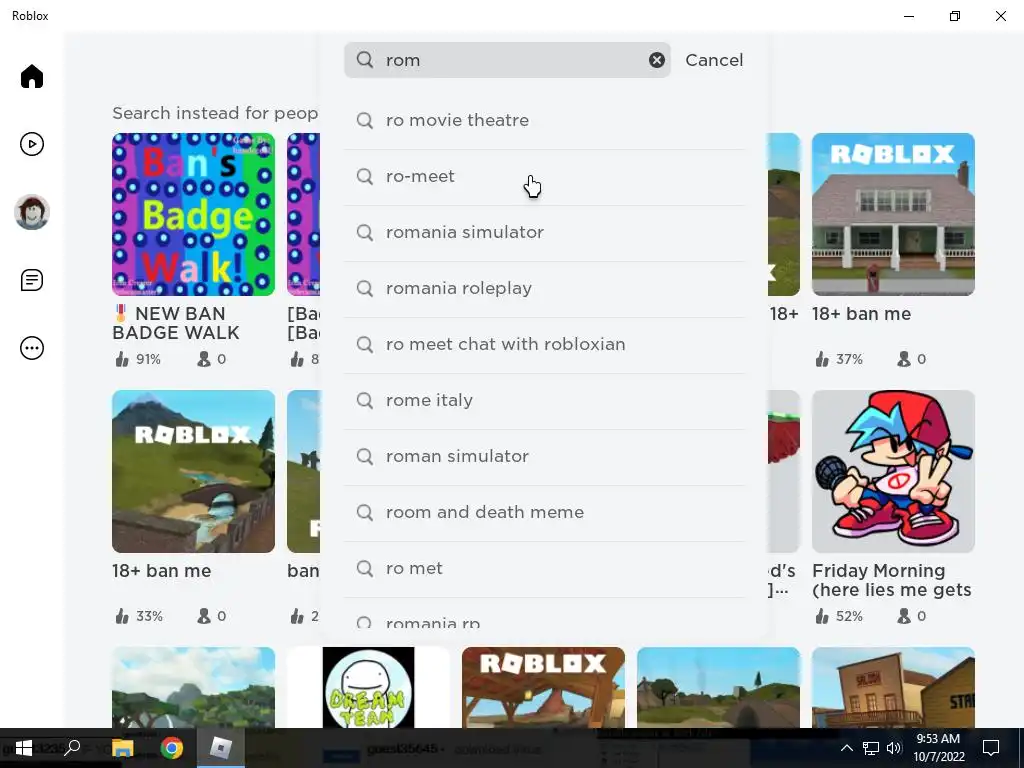
Task: Select the 'ro movie theatre' suggestion
Action: 544,121
